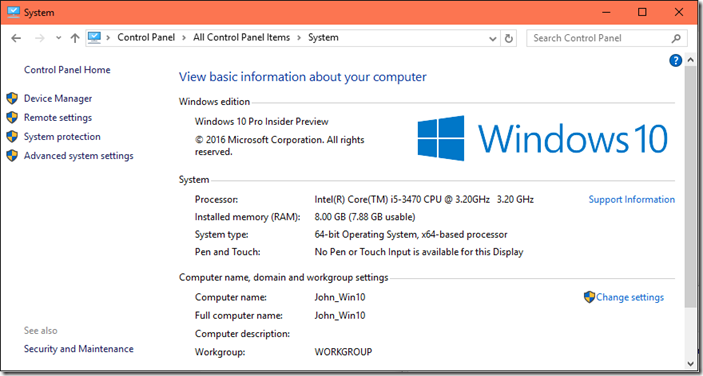Click the scrollbar down arrow
Image resolution: width=703 pixels, height=376 pixels.
(x=690, y=363)
